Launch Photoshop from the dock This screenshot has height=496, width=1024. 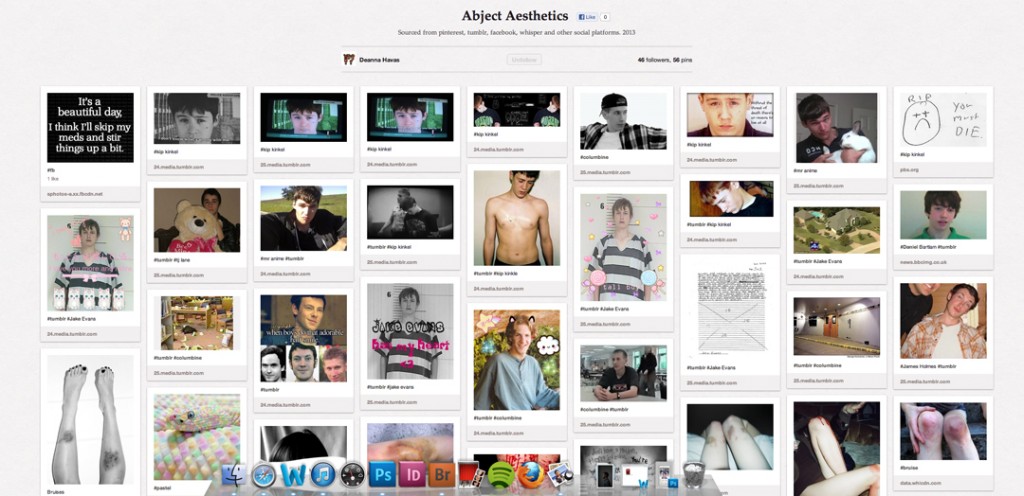pyautogui.click(x=382, y=474)
